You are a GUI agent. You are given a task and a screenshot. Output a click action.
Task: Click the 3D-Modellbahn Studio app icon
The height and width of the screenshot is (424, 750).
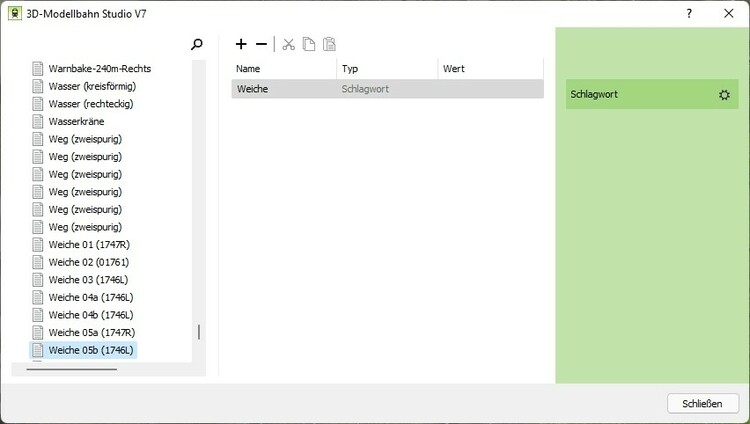15,13
